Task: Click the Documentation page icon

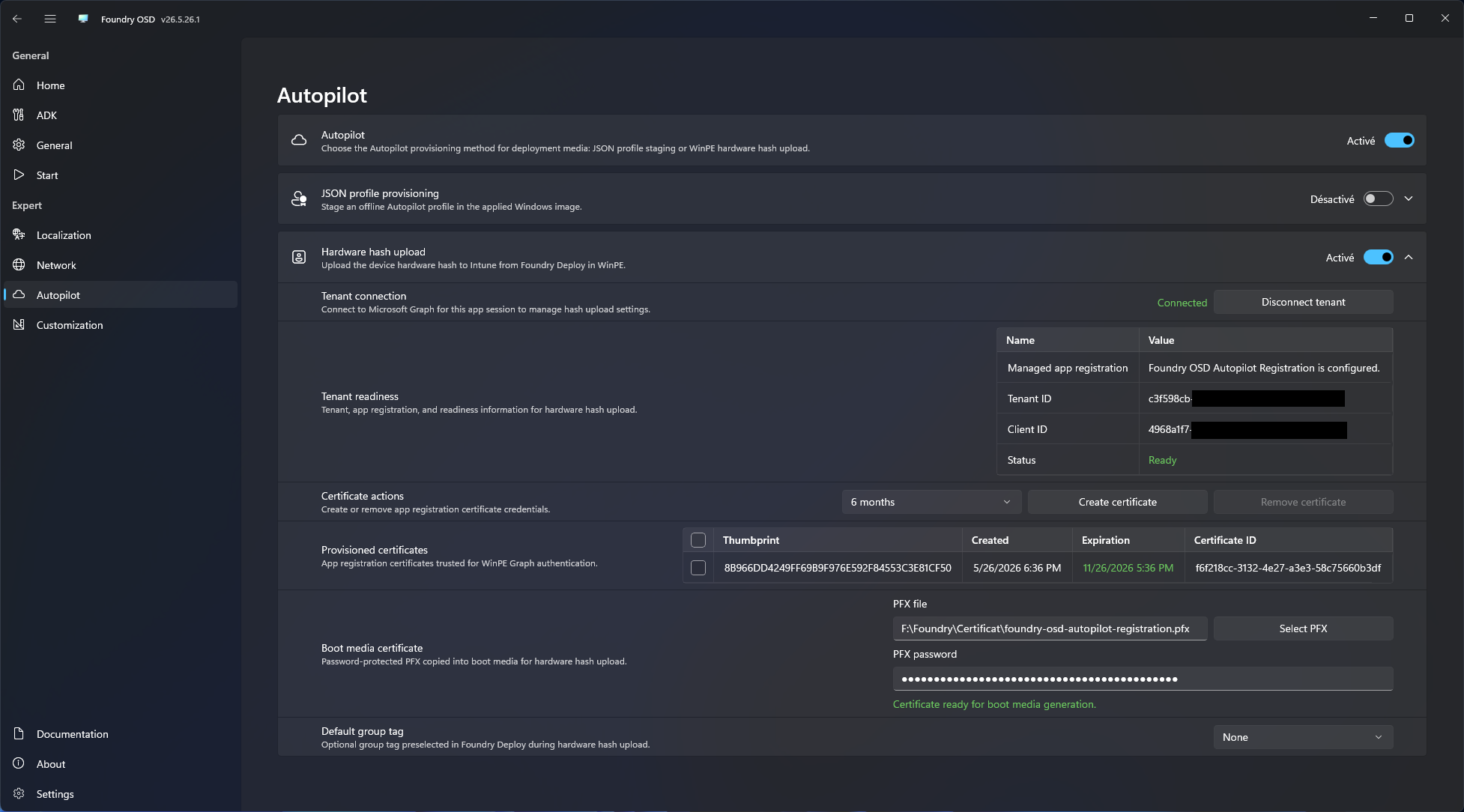Action: pos(19,734)
